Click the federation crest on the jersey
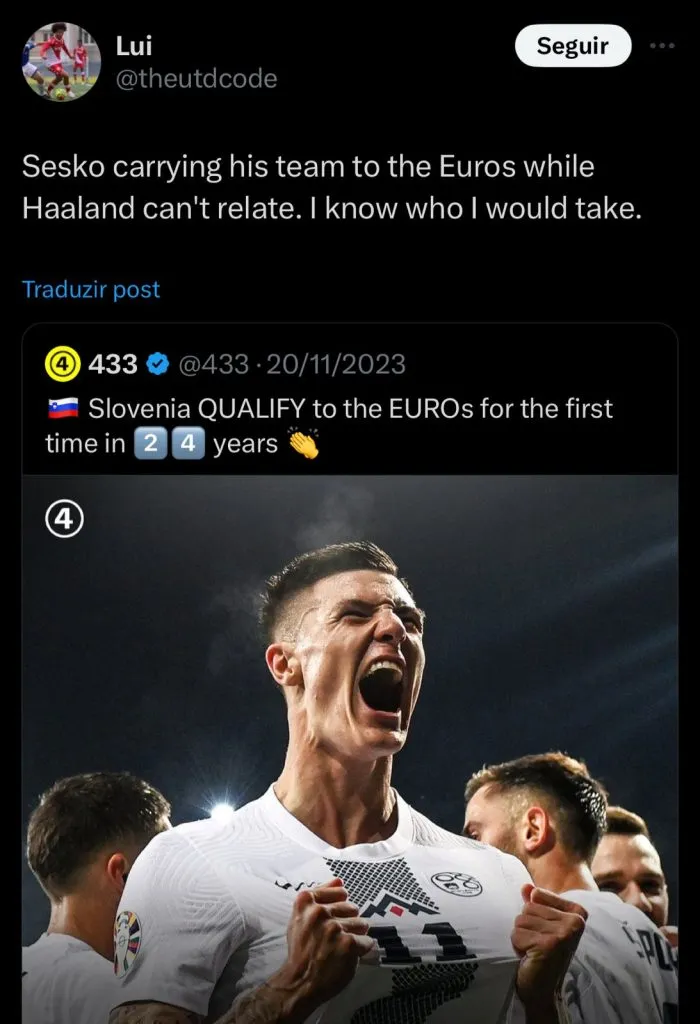 pyautogui.click(x=456, y=883)
